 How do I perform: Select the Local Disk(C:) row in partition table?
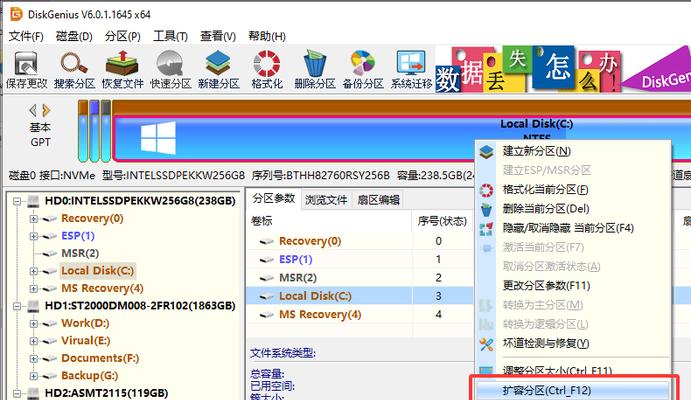(x=359, y=296)
